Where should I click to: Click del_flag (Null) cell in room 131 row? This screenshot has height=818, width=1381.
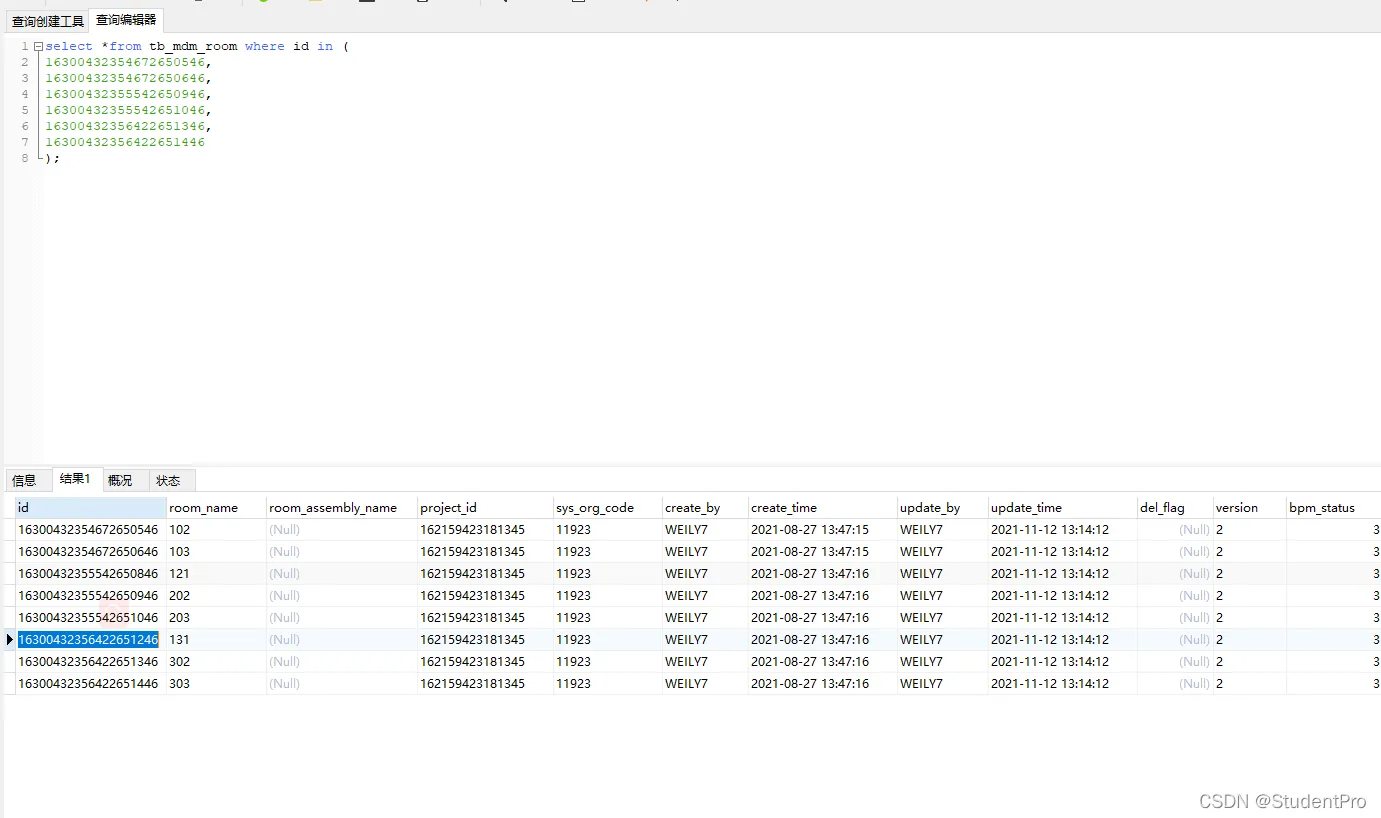(x=1175, y=640)
